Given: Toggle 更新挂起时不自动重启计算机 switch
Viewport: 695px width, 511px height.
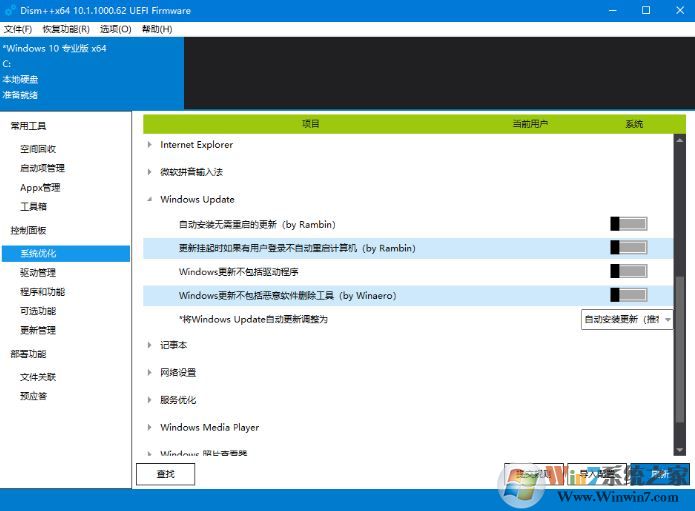Looking at the screenshot, I should pos(628,247).
